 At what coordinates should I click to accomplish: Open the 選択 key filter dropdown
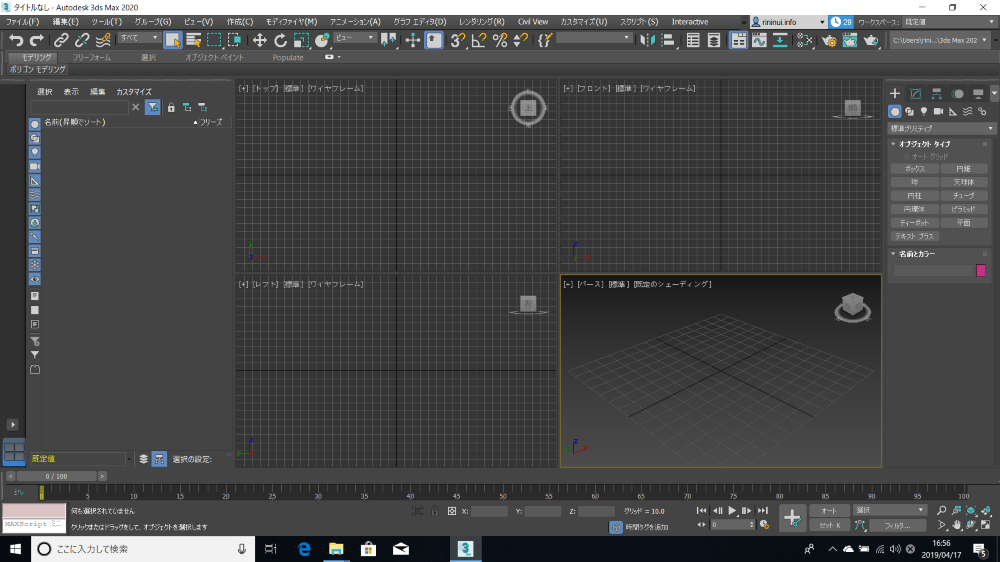890,510
